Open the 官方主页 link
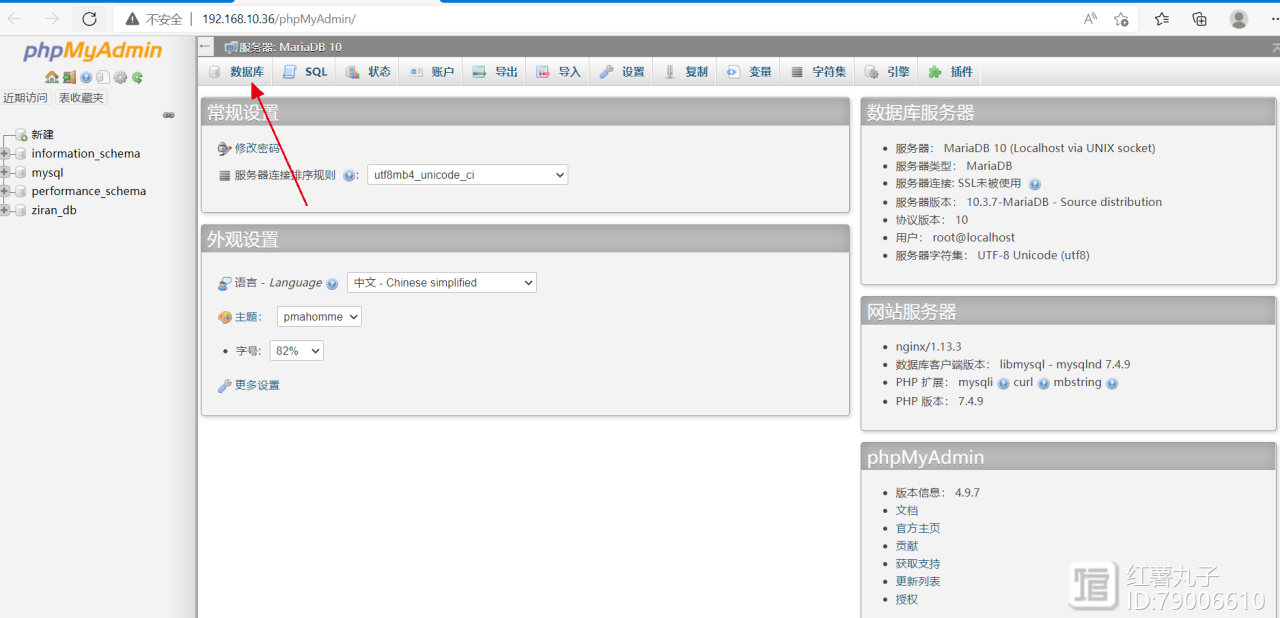 click(918, 528)
